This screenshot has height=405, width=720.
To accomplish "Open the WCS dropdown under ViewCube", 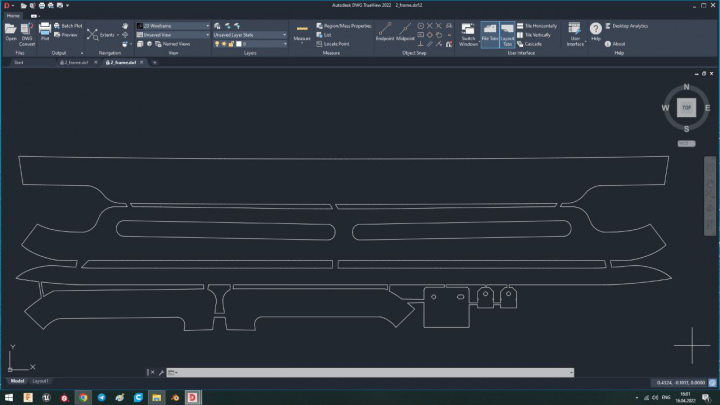I will (686, 144).
